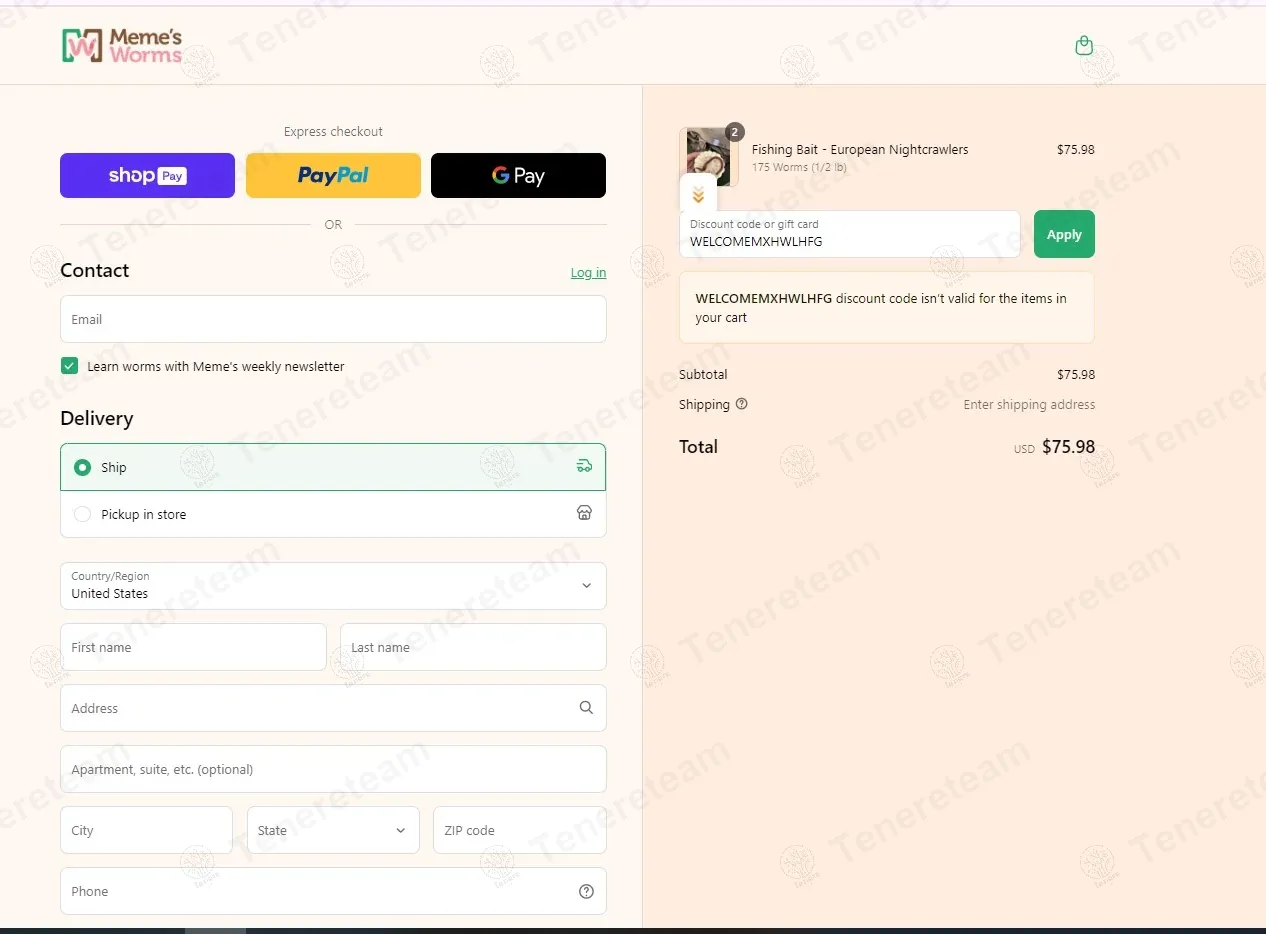This screenshot has width=1266, height=934.
Task: Open the State dropdown
Action: coord(333,830)
